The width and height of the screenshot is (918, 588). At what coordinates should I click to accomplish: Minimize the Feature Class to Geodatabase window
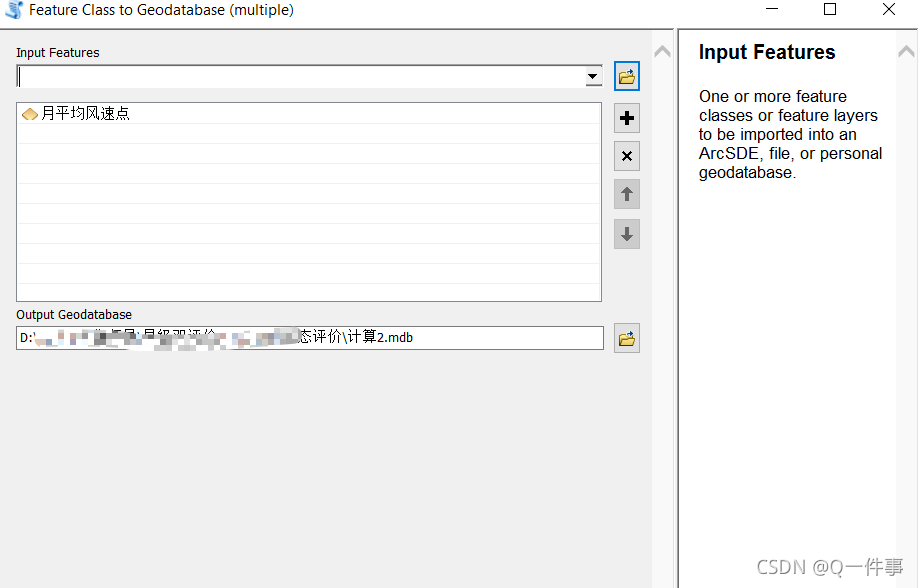[x=772, y=9]
